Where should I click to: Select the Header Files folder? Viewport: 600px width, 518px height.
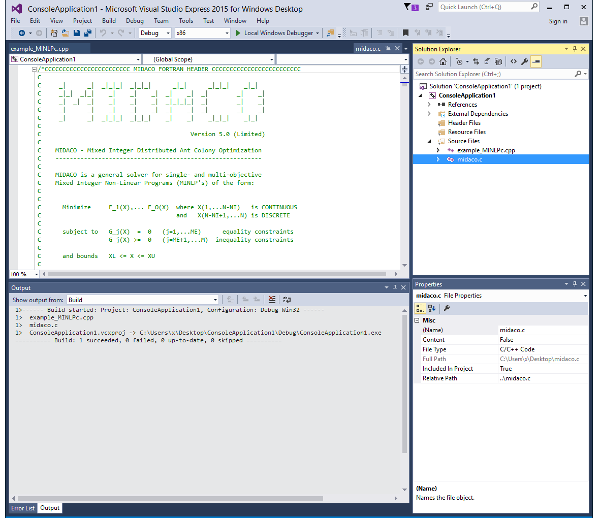pos(464,123)
